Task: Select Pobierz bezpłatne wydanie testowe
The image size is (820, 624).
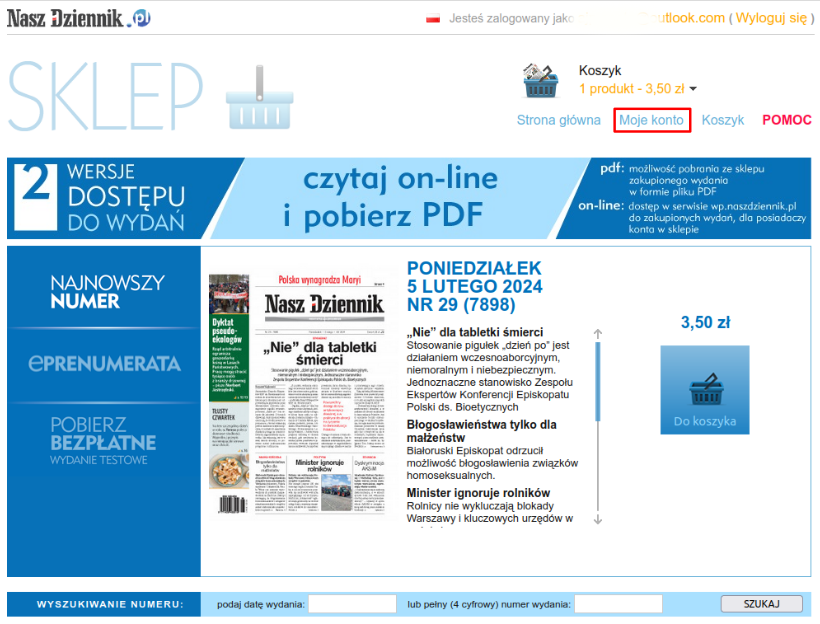Action: point(103,440)
